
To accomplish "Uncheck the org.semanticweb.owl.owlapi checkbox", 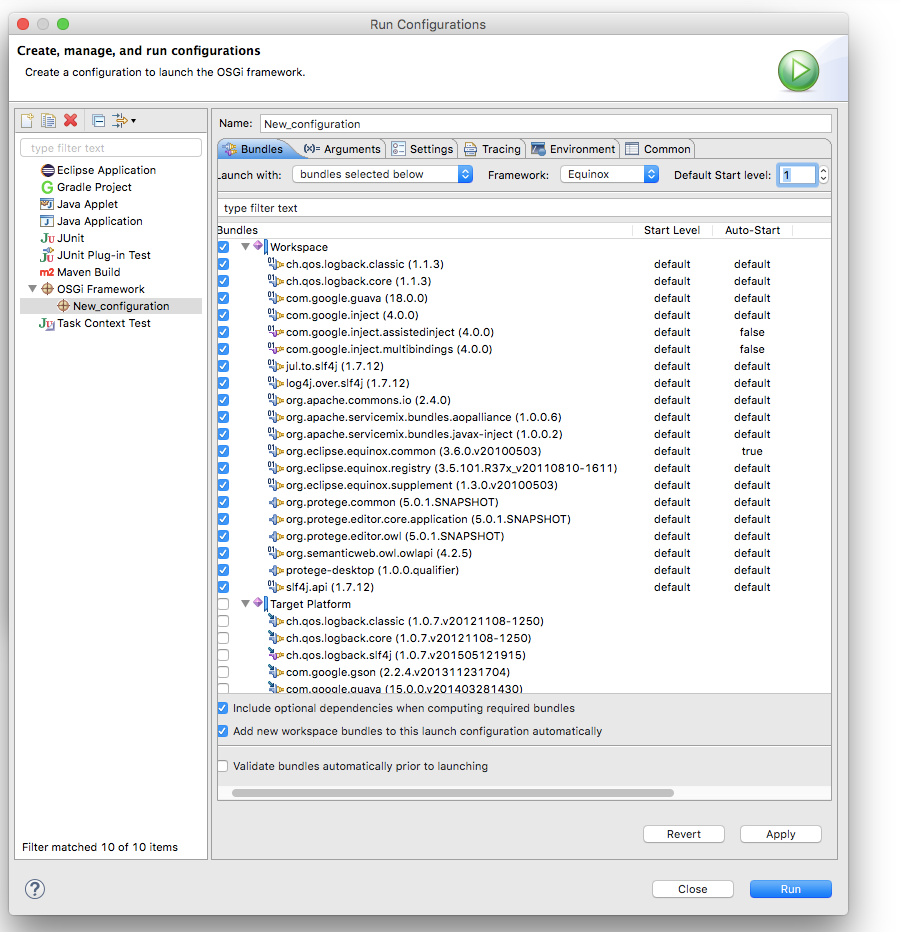I will (x=224, y=553).
